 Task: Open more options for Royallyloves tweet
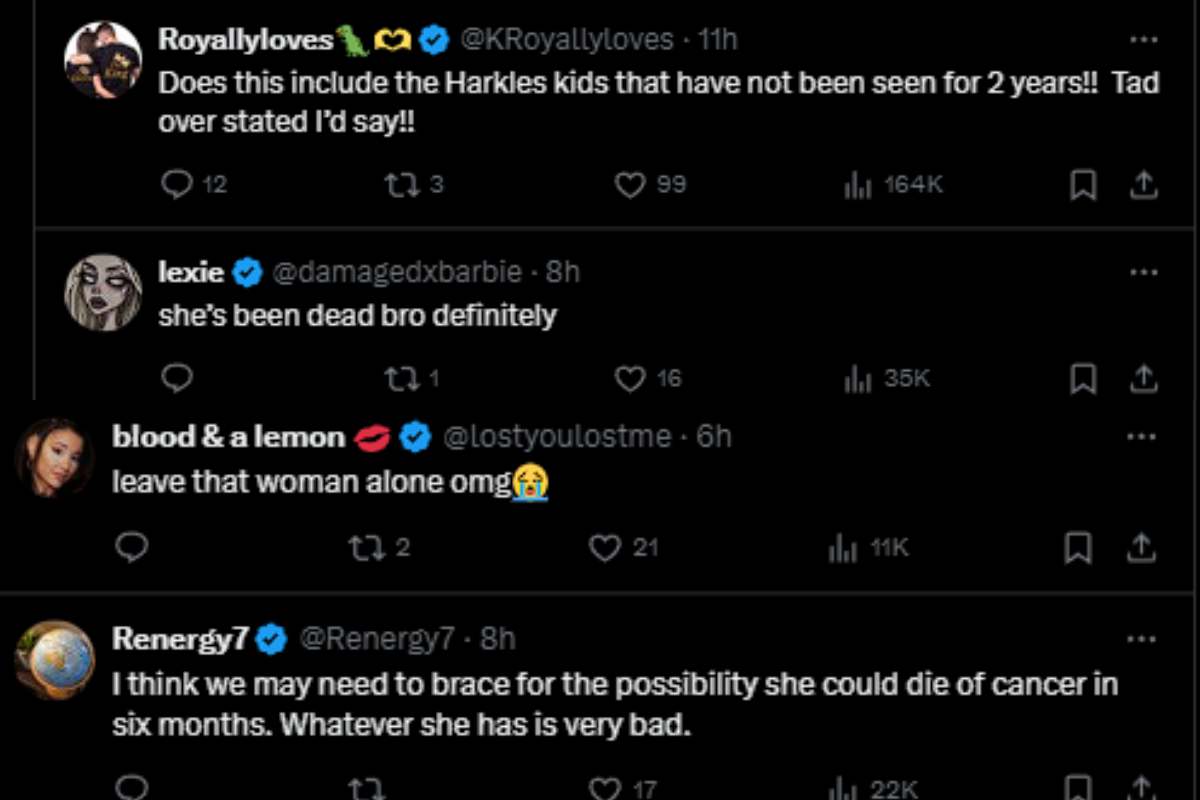coord(1143,40)
